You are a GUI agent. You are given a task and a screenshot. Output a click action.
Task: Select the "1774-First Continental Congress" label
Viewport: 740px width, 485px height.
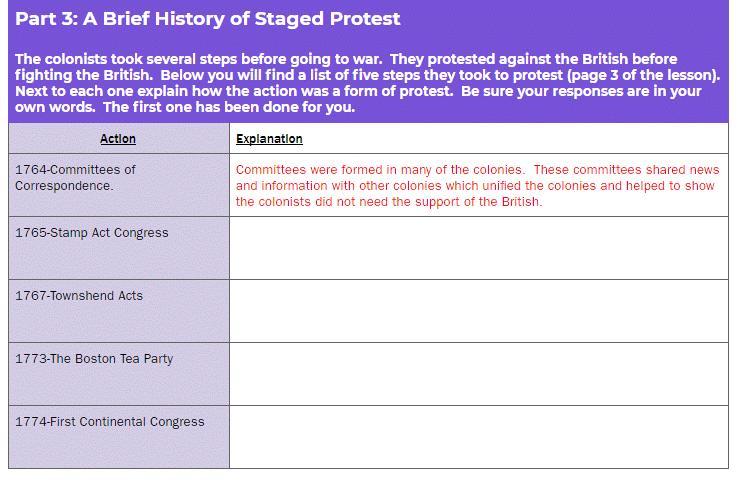coord(110,422)
